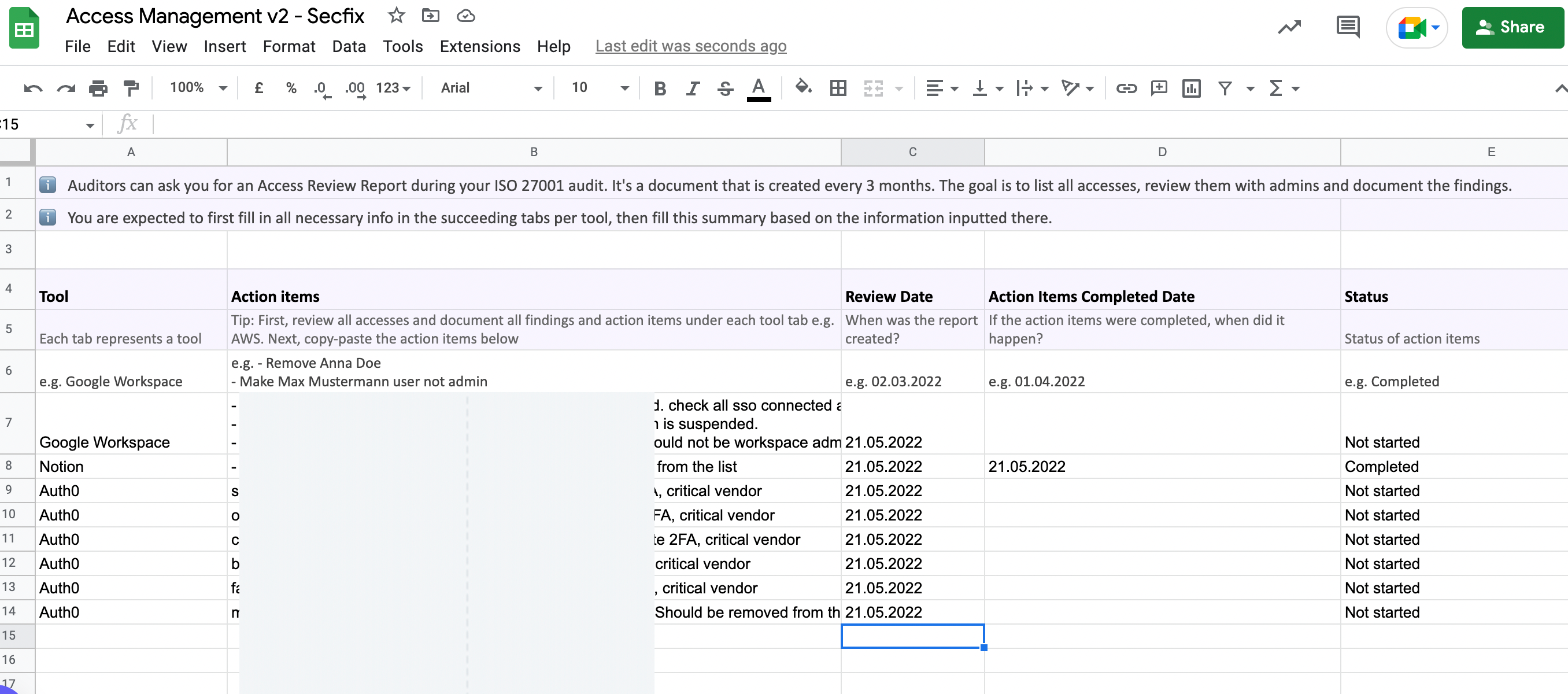Move document with folder icon
Screen dimensions: 1568x694
pos(430,15)
